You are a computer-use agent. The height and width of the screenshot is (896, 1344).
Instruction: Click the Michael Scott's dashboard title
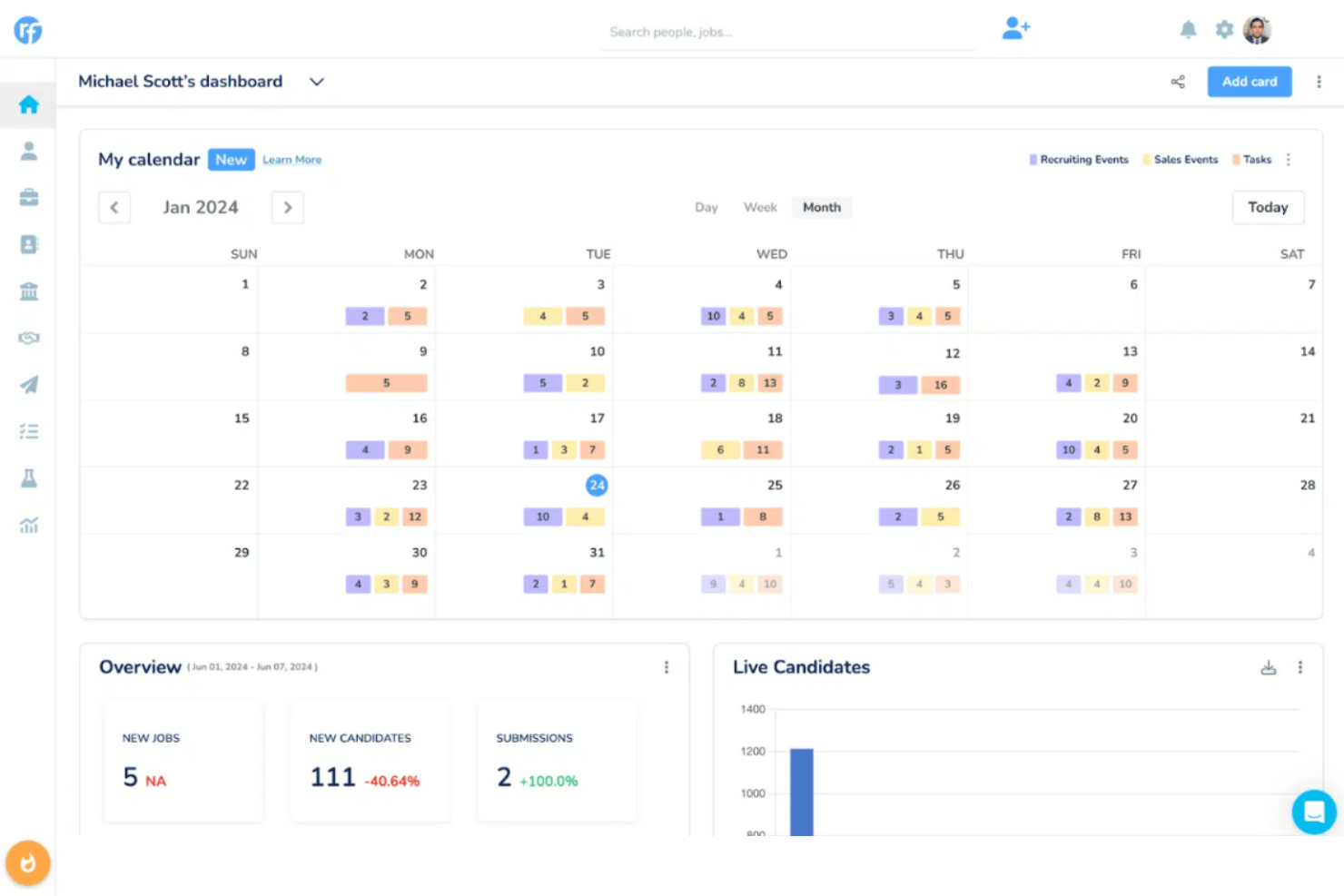(x=180, y=82)
